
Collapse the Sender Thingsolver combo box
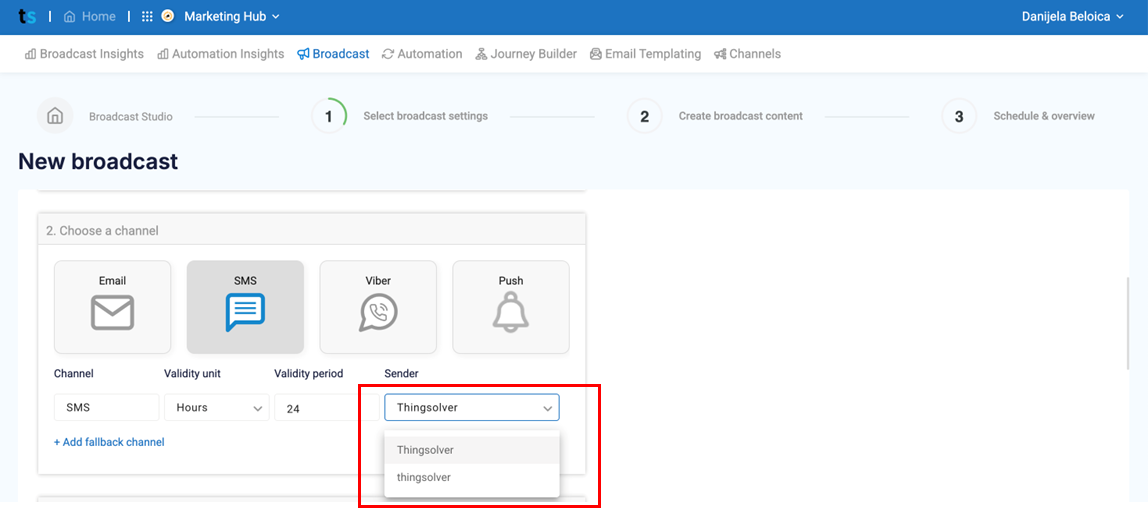(472, 408)
